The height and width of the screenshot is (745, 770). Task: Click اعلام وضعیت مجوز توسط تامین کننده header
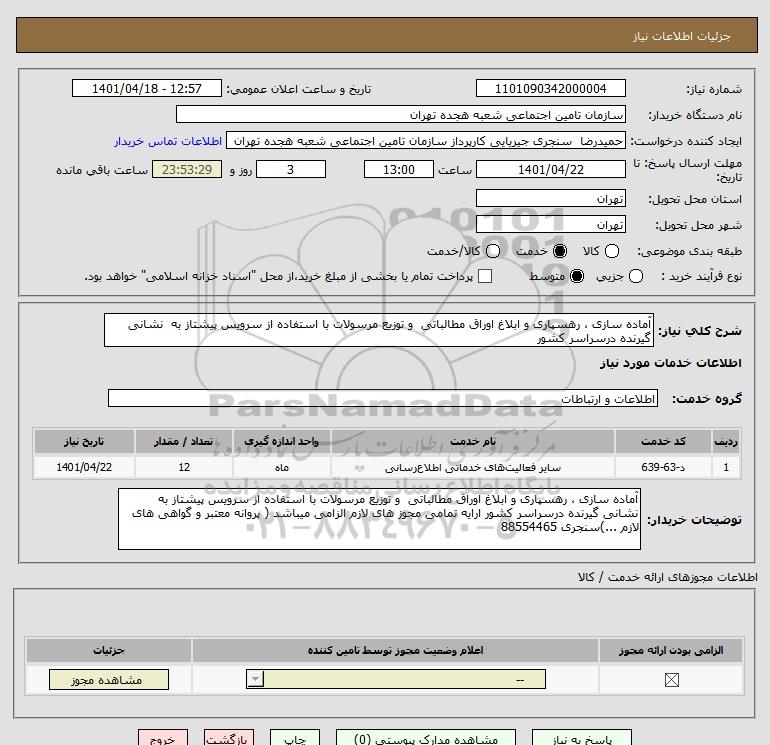(x=395, y=650)
